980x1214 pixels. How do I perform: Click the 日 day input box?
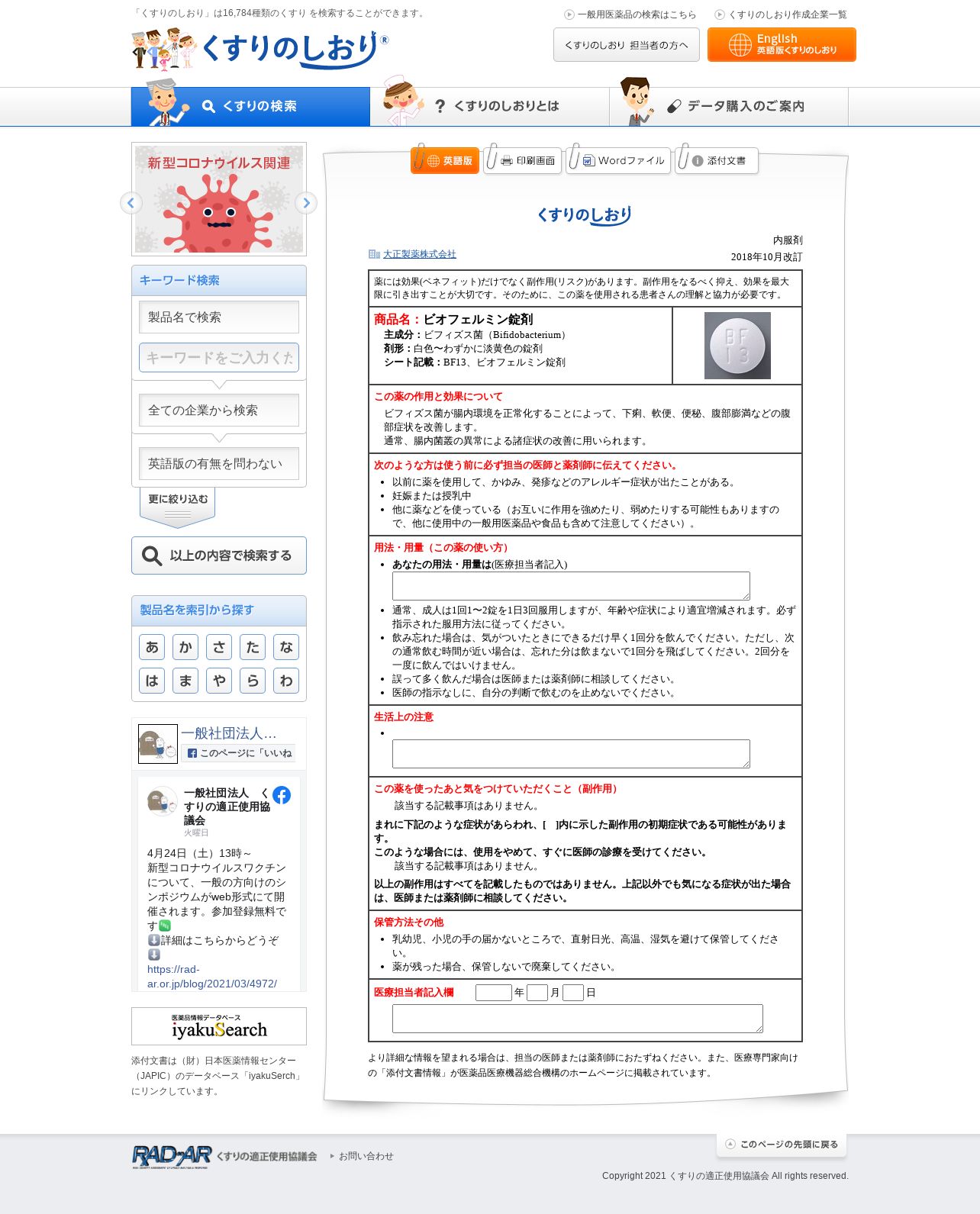pos(573,993)
